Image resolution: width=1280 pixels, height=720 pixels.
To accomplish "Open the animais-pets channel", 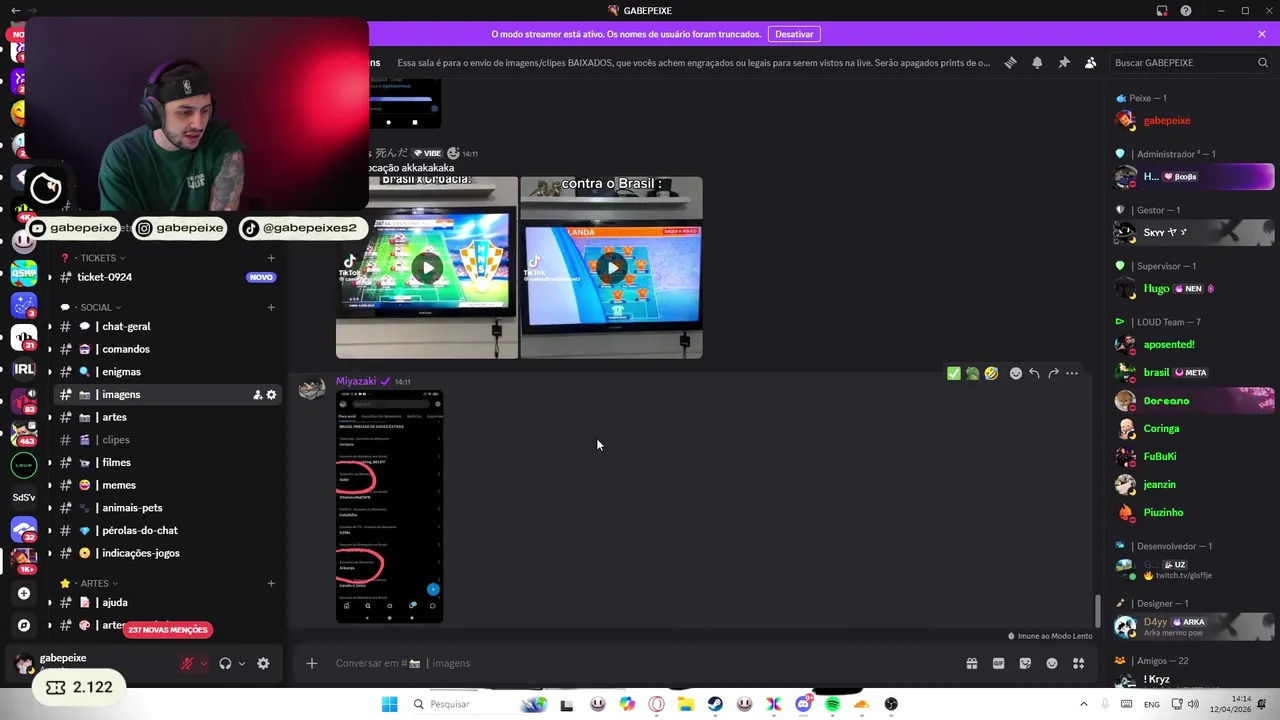I will 167,508.
